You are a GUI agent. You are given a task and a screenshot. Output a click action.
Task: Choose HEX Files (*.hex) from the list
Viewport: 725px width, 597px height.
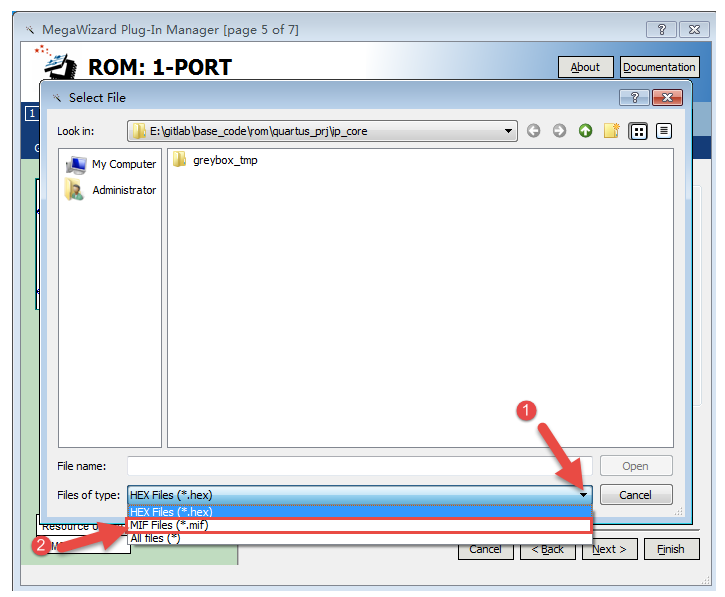[359, 512]
